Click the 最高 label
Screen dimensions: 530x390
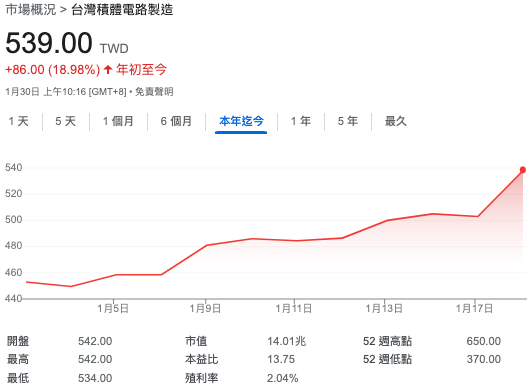coord(18,359)
